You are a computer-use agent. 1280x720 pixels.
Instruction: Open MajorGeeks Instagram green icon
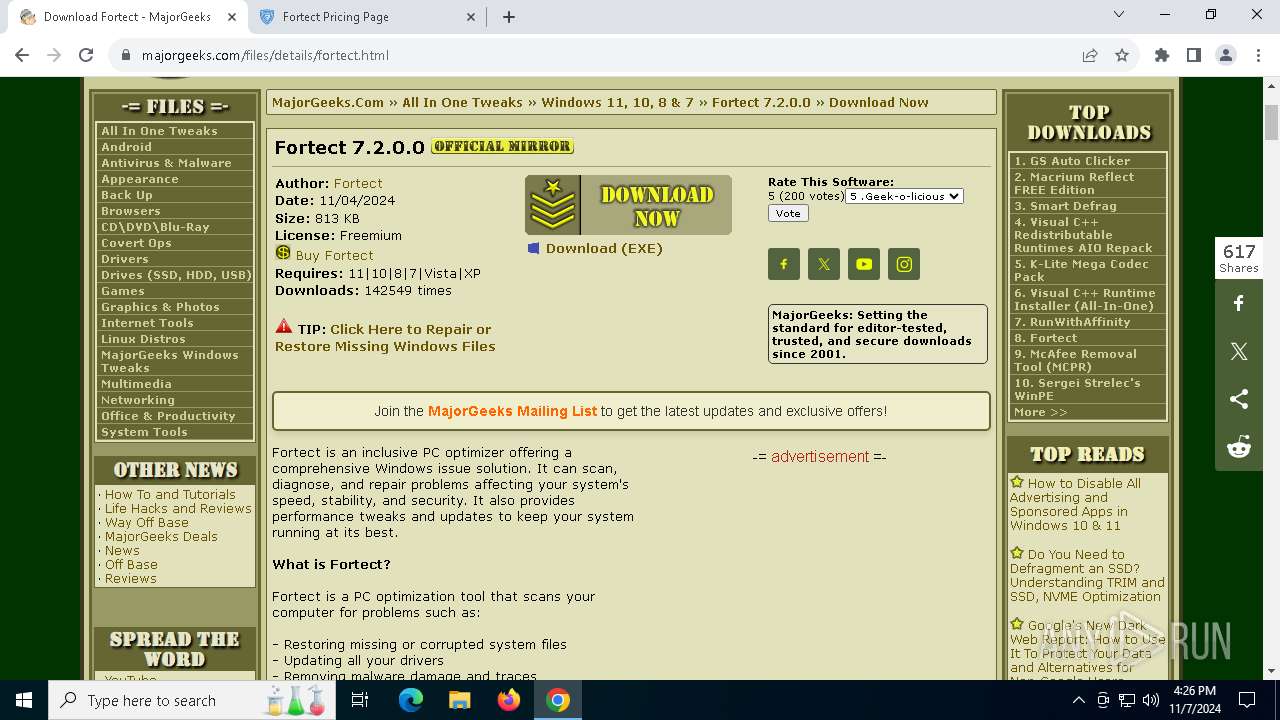904,264
